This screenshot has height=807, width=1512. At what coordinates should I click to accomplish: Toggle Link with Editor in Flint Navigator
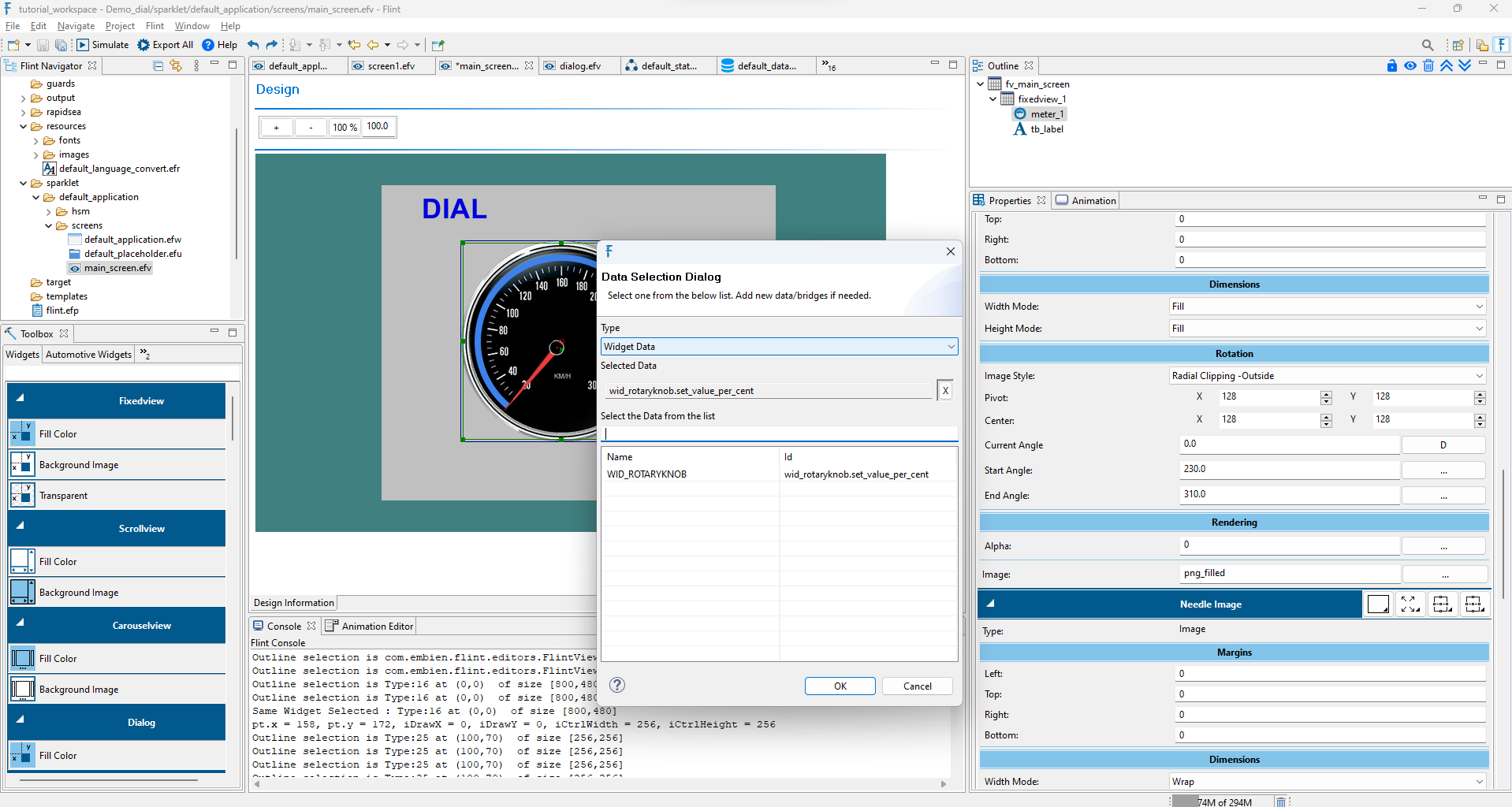pyautogui.click(x=176, y=65)
